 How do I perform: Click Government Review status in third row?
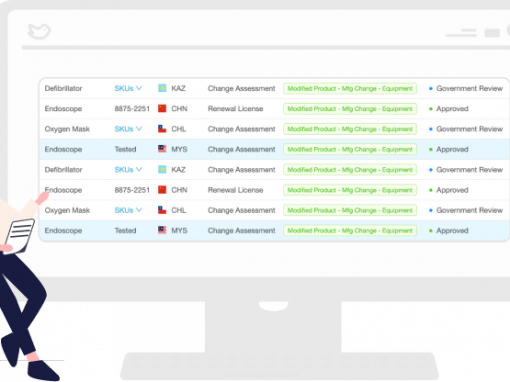click(469, 129)
